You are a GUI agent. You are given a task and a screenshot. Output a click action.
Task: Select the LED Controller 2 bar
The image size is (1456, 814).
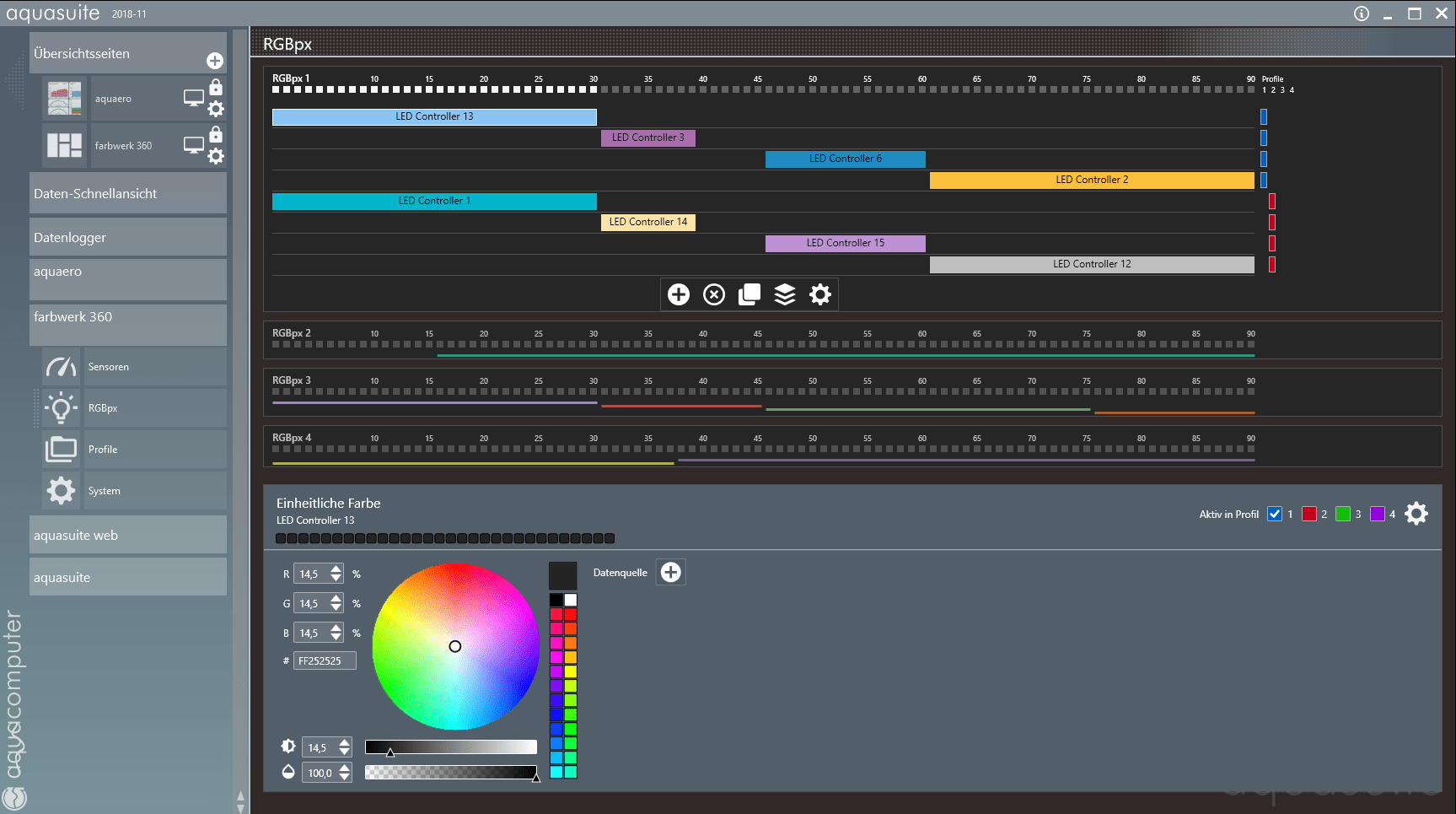pos(1092,180)
